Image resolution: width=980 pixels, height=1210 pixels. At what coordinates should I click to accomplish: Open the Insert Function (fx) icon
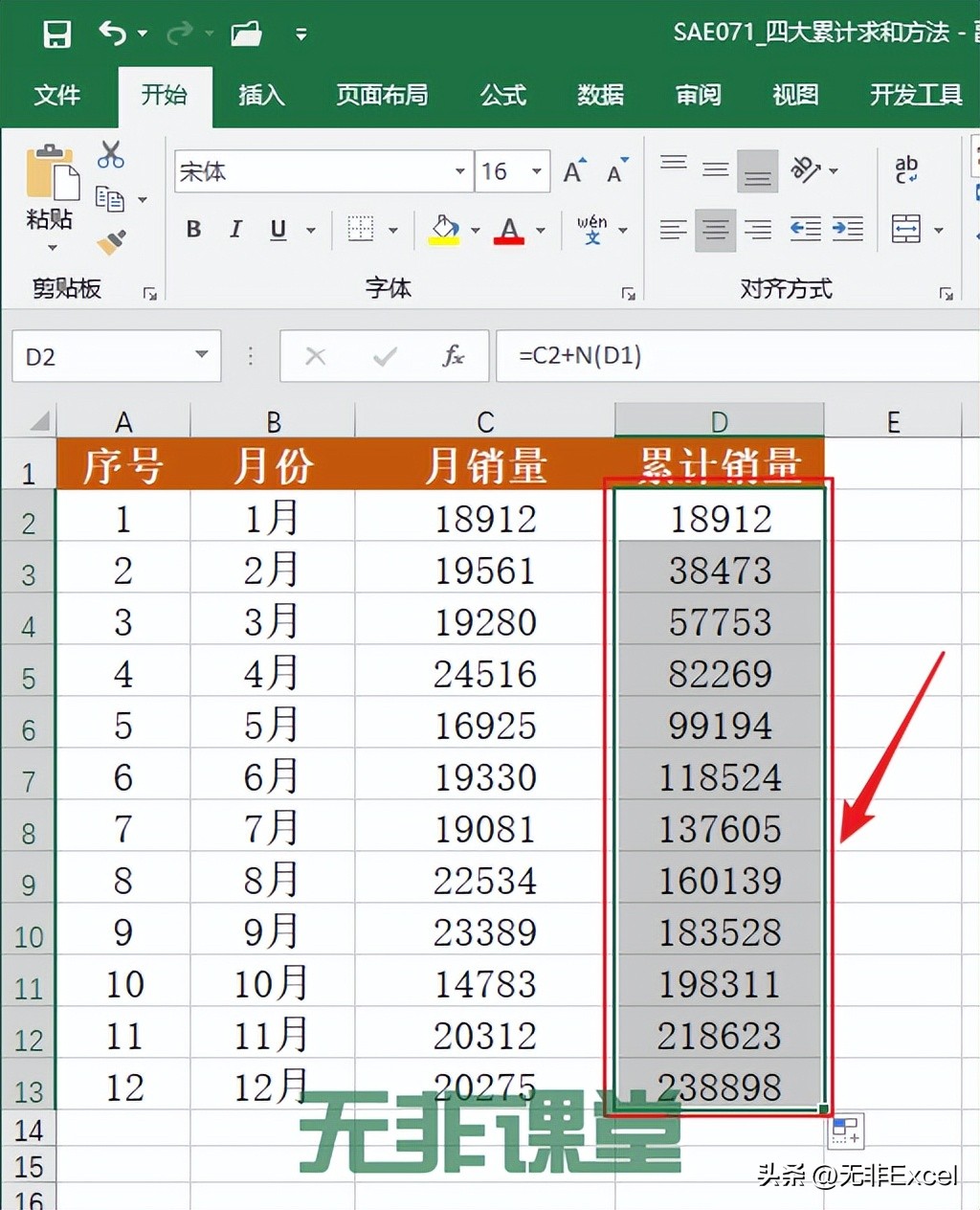(454, 356)
